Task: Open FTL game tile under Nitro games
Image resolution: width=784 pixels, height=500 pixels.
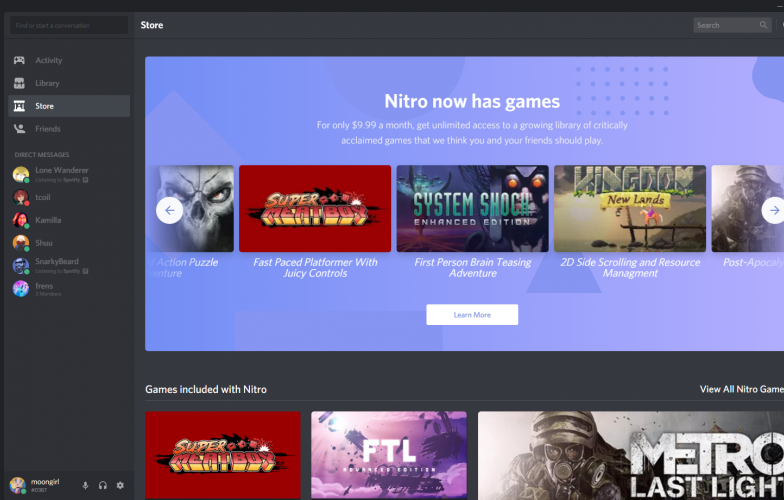Action: [388, 455]
